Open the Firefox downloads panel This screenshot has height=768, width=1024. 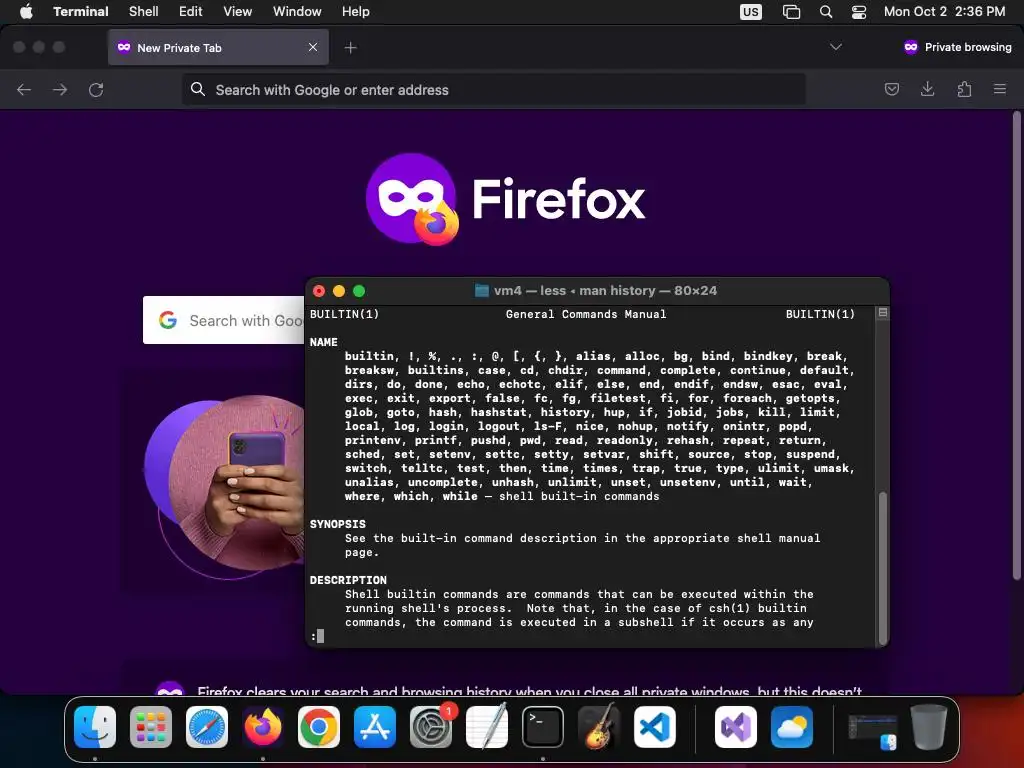click(927, 89)
